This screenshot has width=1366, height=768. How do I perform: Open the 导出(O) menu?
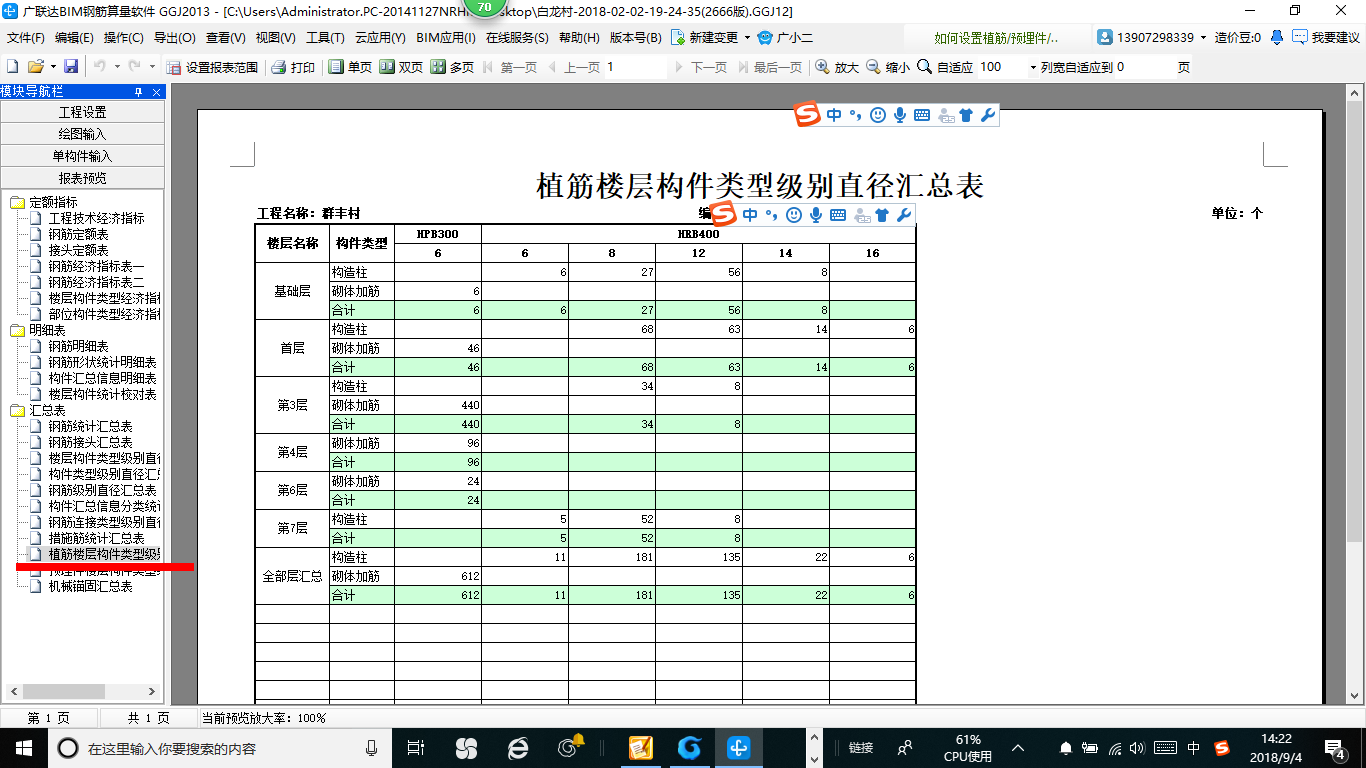174,38
